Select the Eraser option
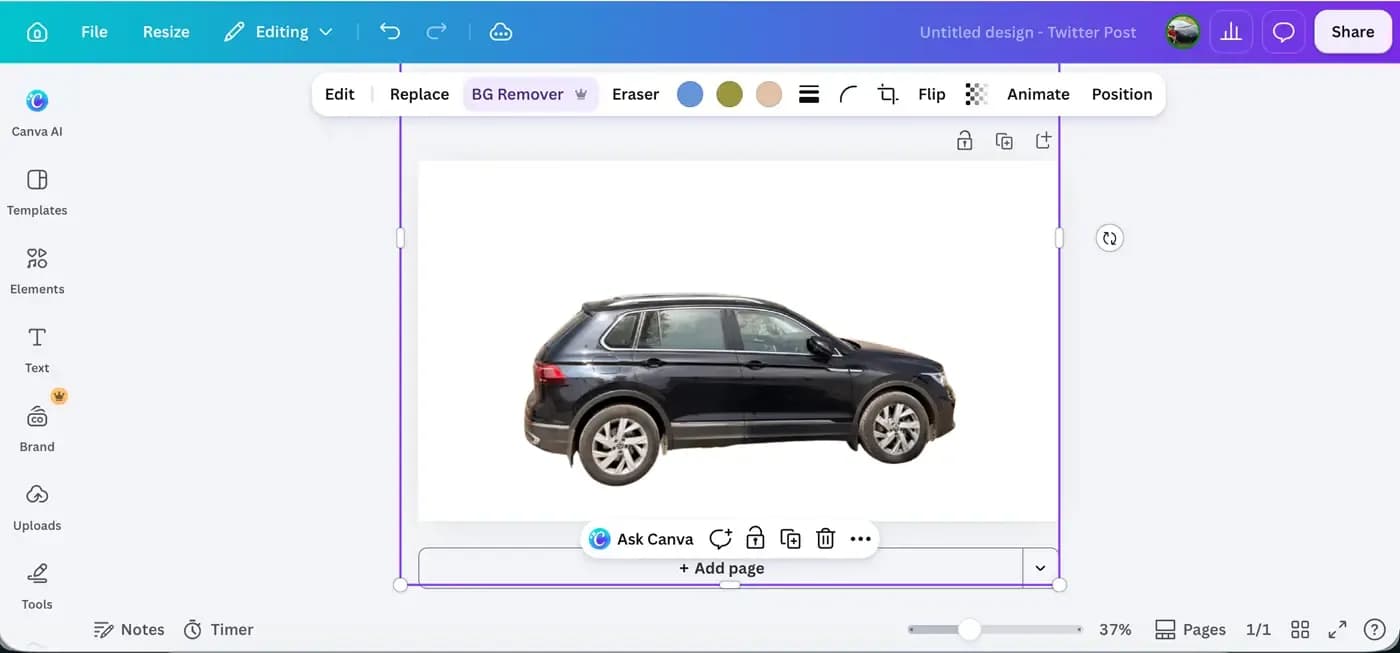The image size is (1400, 653). [635, 94]
